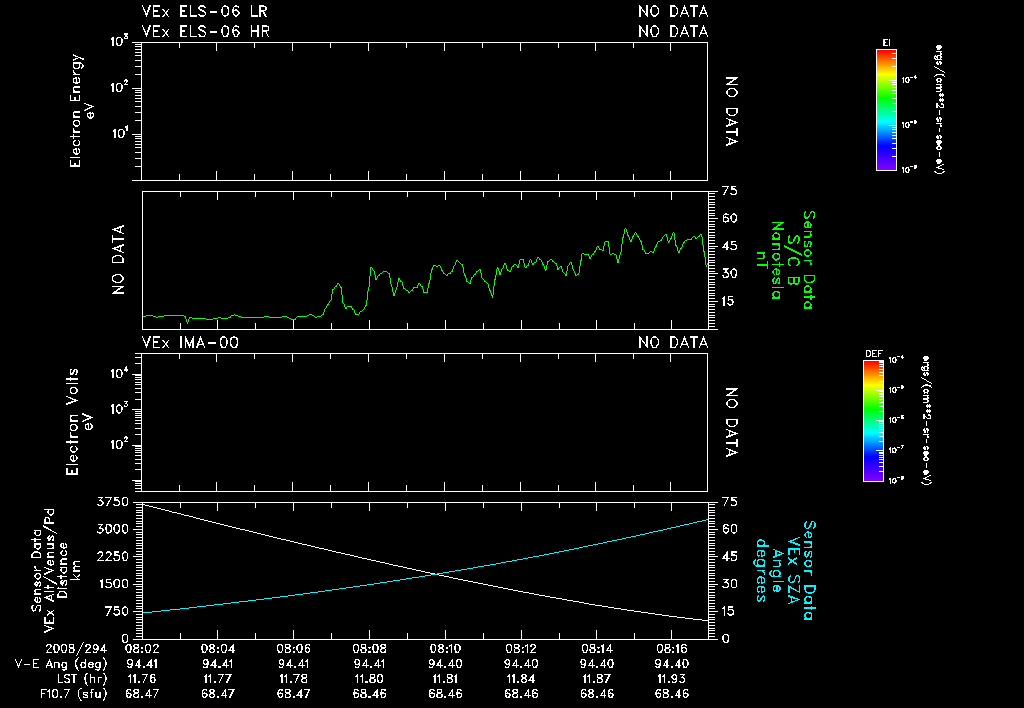1024x708 pixels.
Task: Click the DEF rainbow color scale bar
Action: click(x=873, y=421)
